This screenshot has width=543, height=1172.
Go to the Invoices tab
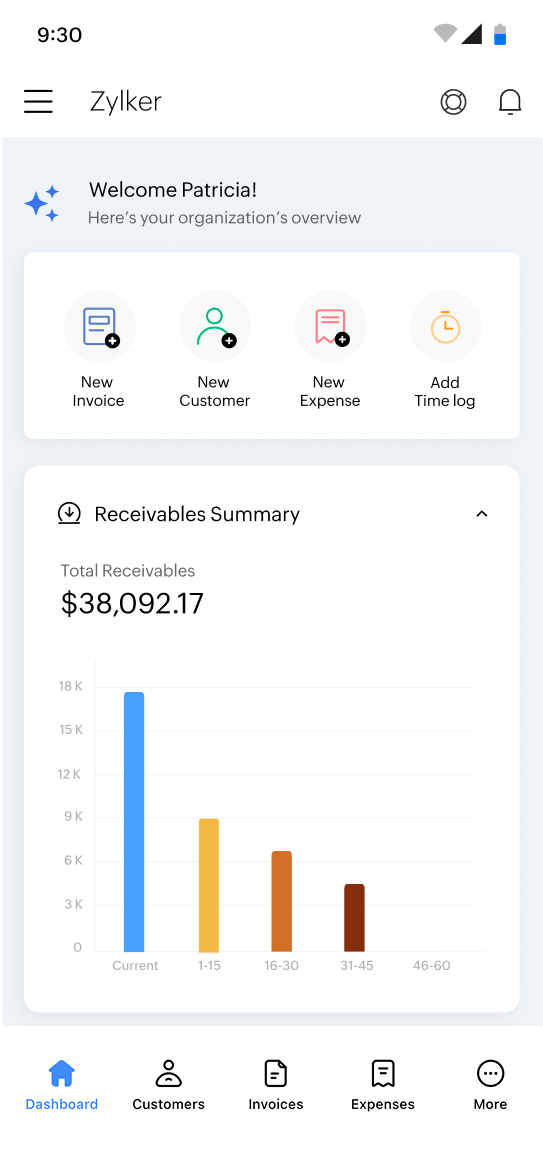pyautogui.click(x=276, y=1084)
